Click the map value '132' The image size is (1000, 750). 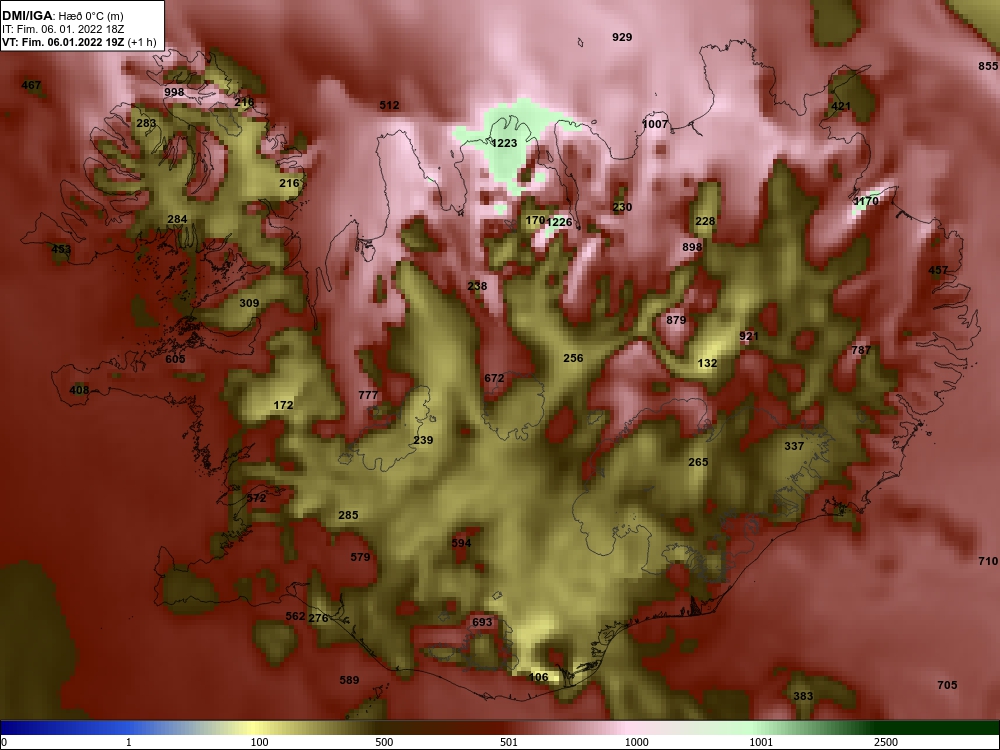pos(707,363)
